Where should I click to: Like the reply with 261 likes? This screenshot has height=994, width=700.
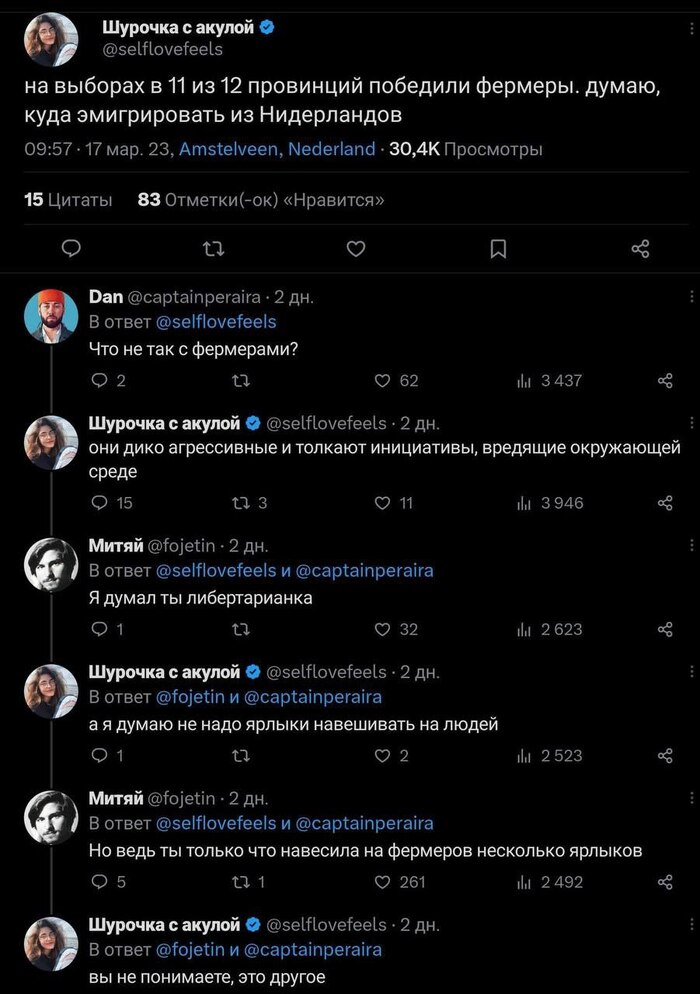click(382, 882)
